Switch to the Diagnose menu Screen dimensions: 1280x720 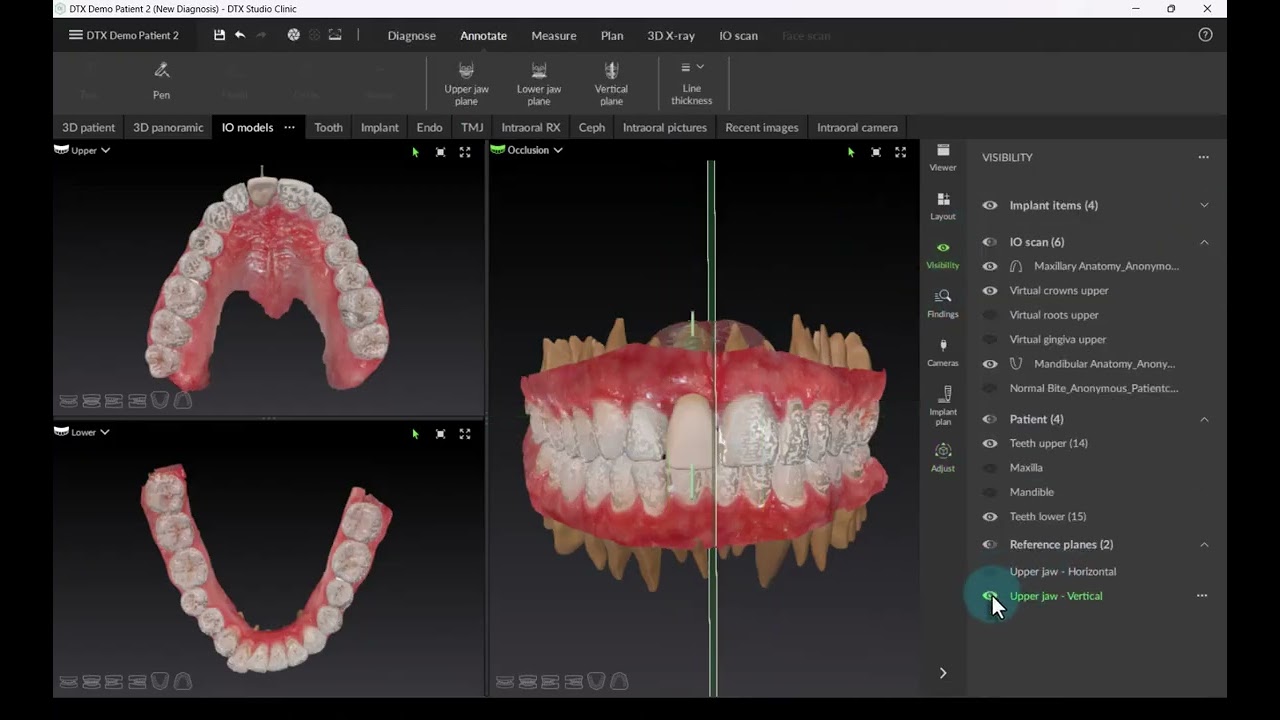click(412, 35)
